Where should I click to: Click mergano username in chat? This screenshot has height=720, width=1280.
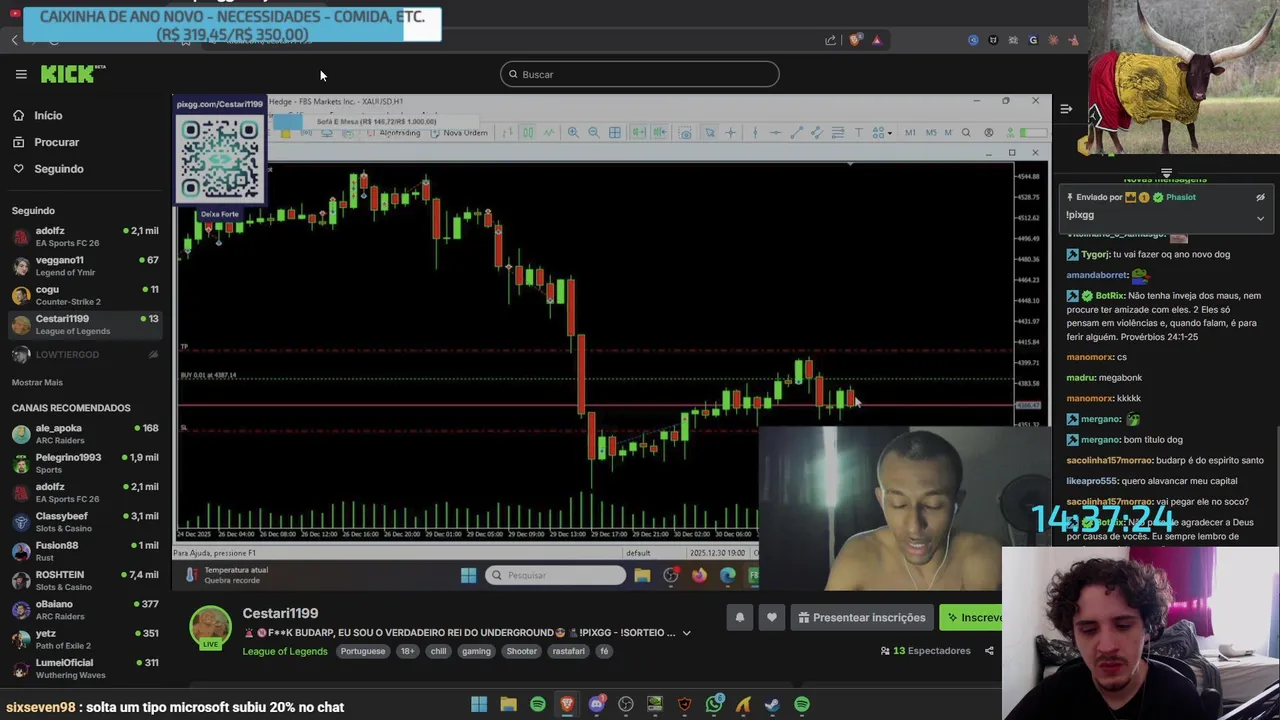point(1100,419)
